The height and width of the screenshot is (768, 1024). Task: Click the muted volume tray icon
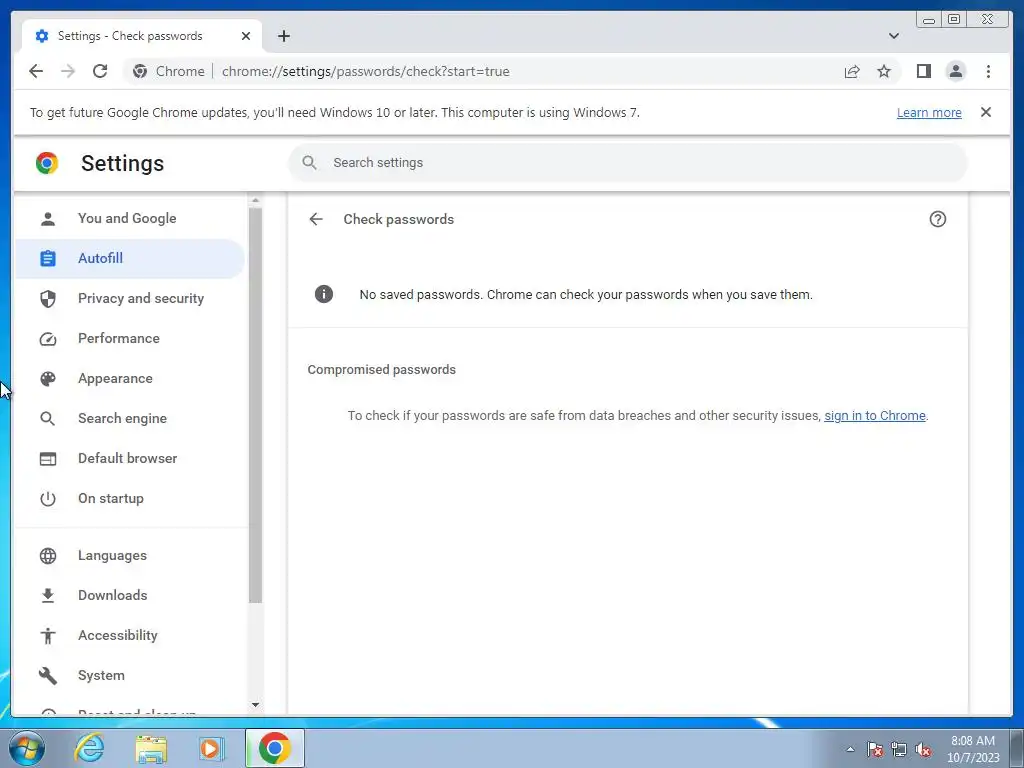923,749
